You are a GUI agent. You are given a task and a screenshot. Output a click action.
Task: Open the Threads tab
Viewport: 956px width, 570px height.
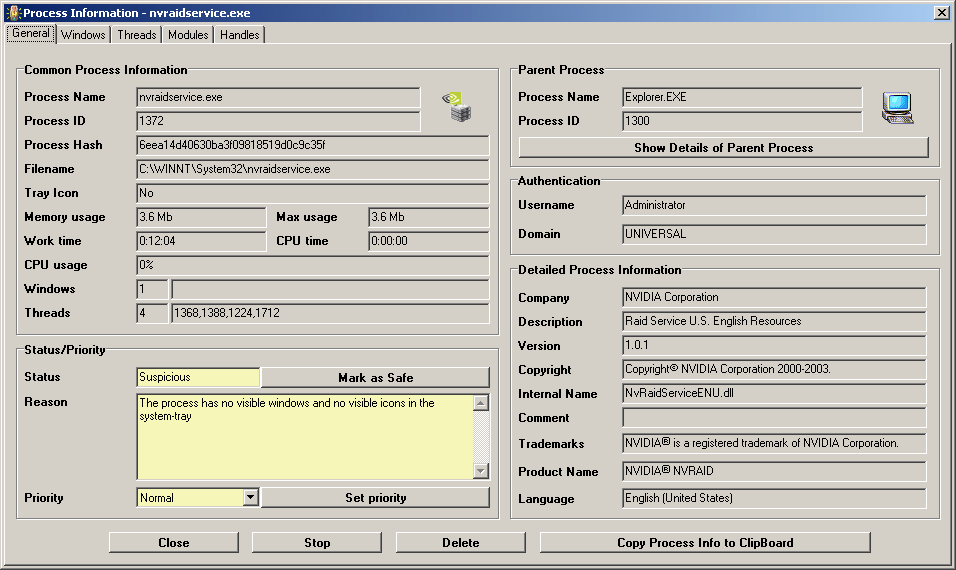(137, 35)
